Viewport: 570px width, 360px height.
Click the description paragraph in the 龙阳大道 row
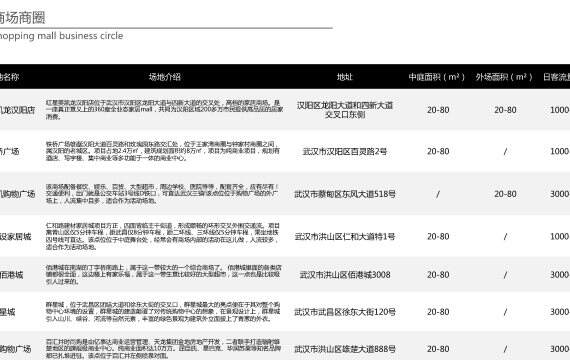pyautogui.click(x=164, y=109)
